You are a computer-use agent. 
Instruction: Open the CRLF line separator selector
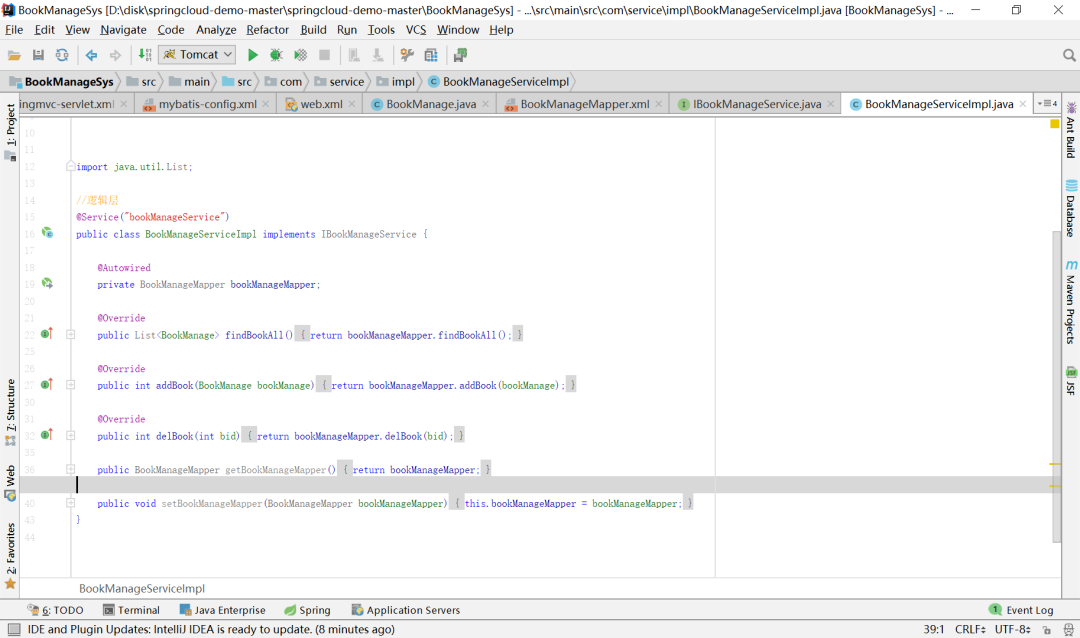click(970, 630)
